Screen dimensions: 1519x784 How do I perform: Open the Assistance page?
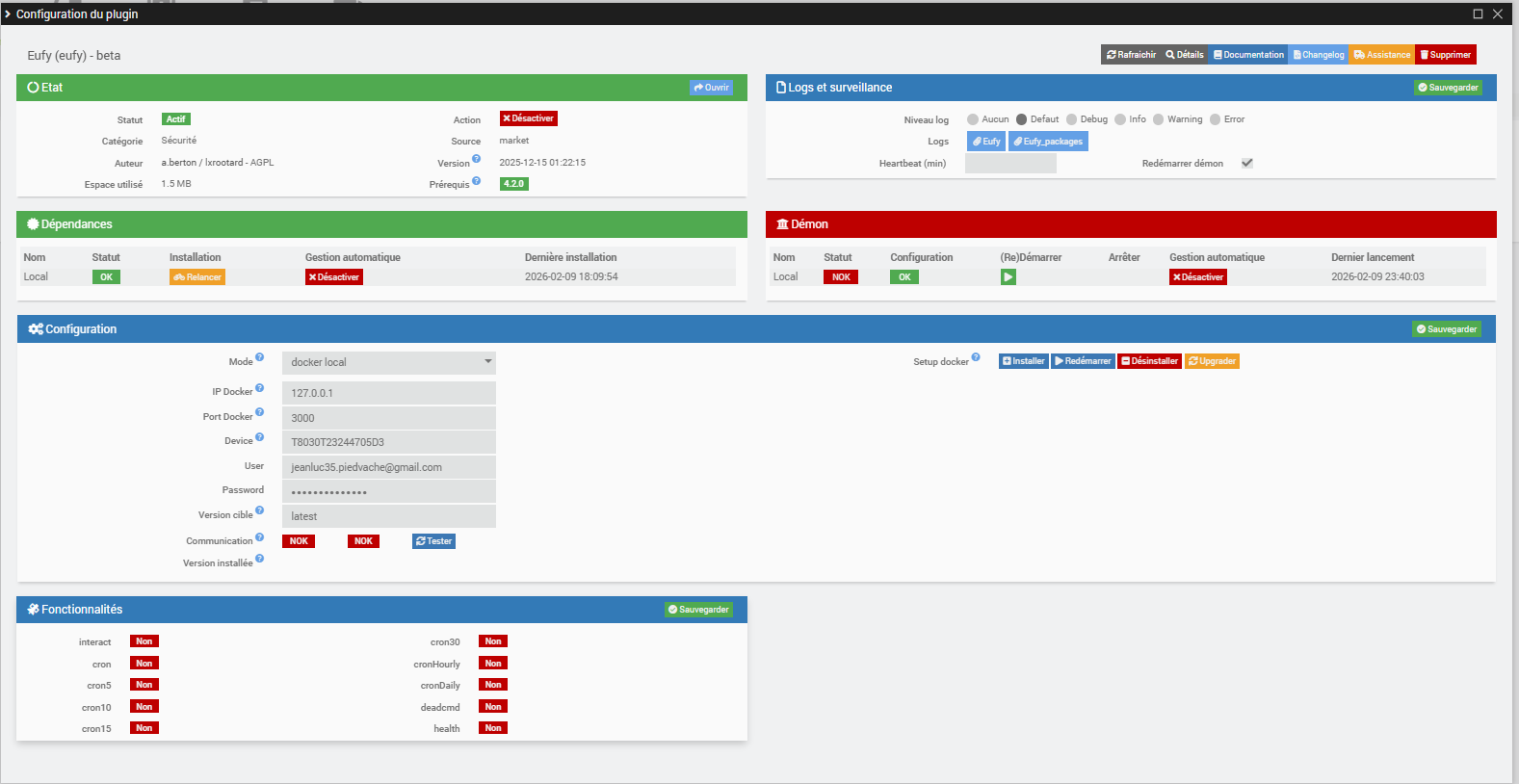click(x=1382, y=55)
